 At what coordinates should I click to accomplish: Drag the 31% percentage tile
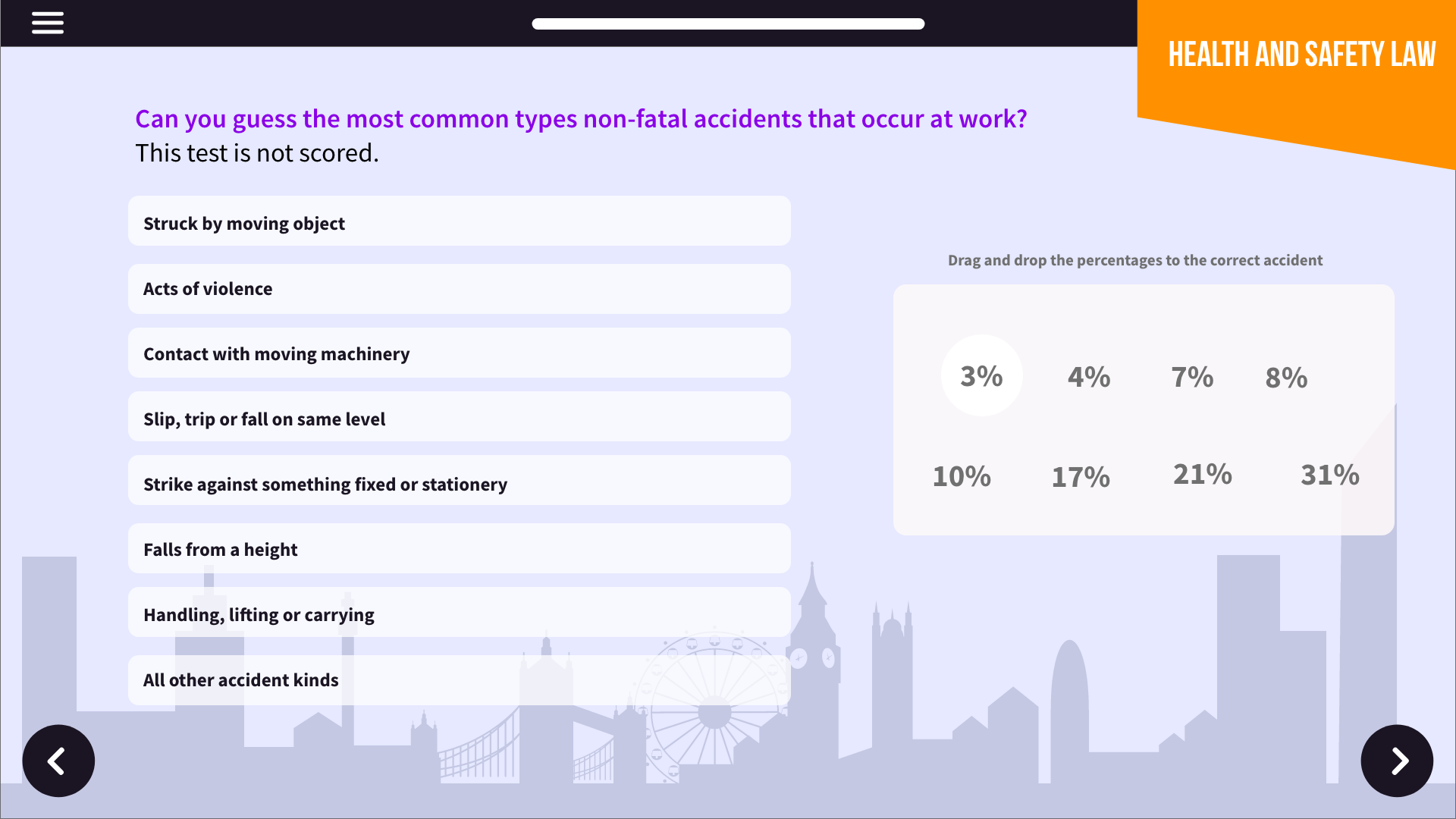(x=1330, y=475)
